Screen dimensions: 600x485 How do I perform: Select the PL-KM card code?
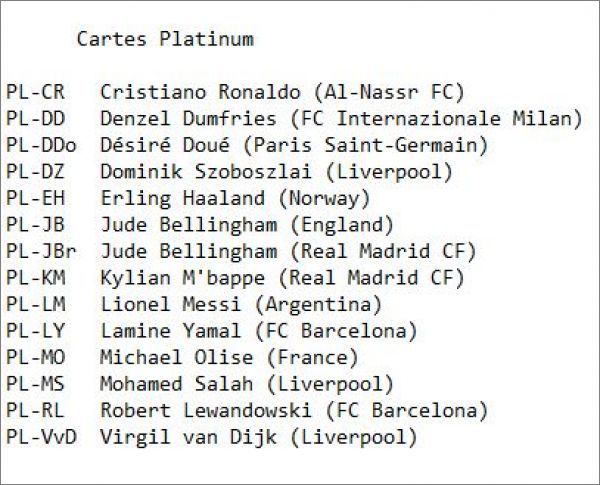pos(35,278)
